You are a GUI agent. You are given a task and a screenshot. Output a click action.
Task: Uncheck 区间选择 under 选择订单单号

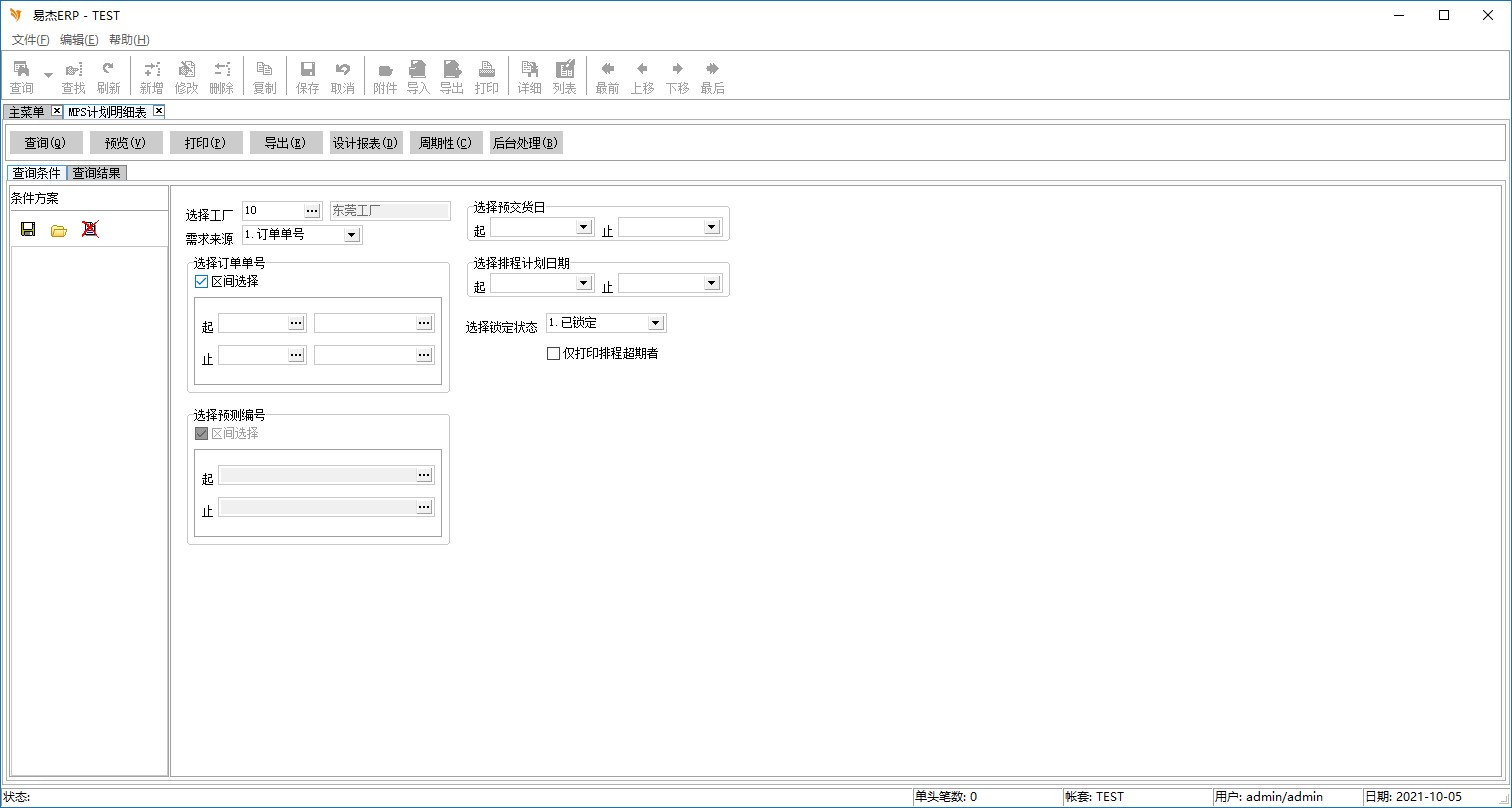coord(202,282)
